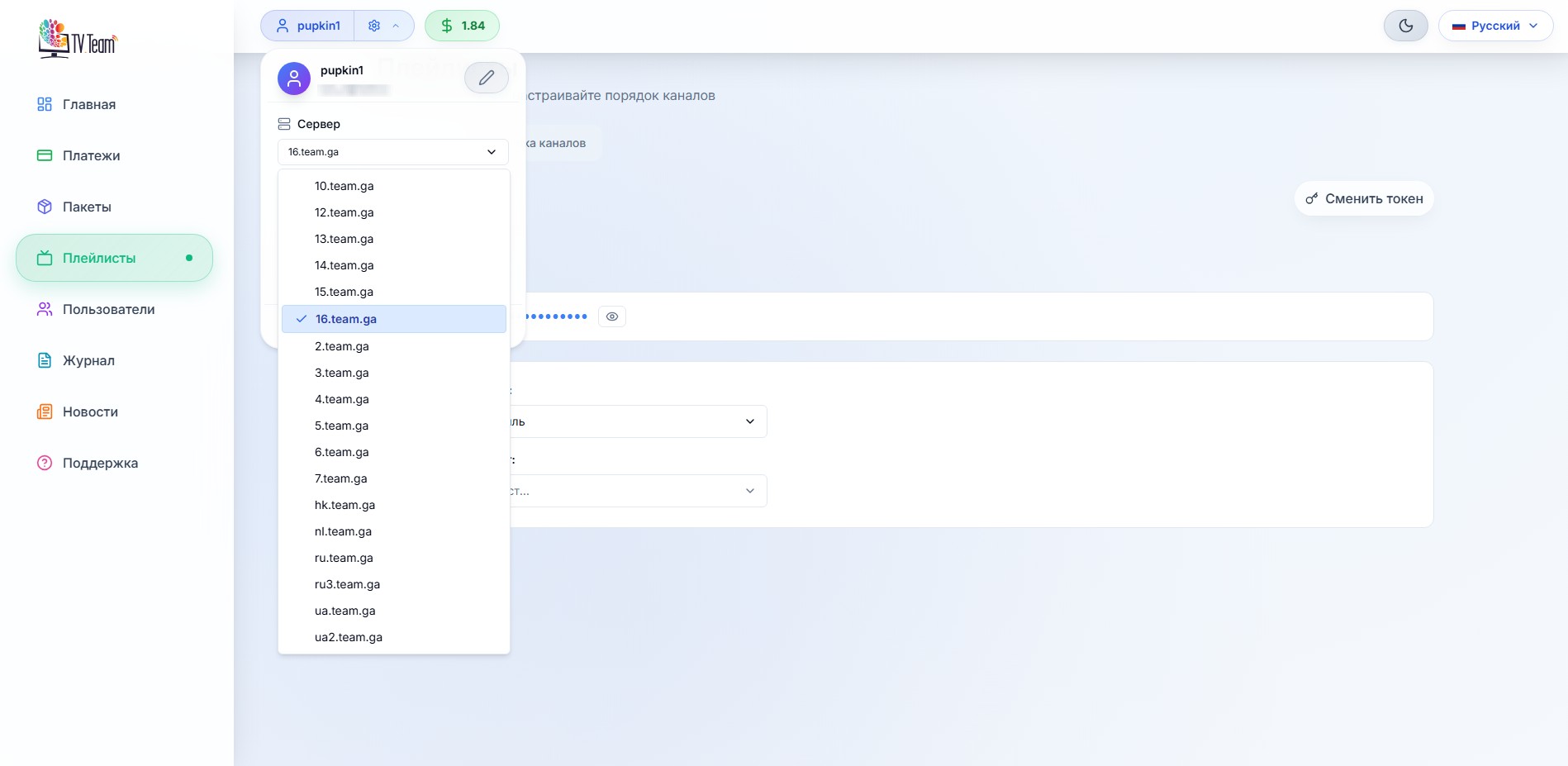Click the purple user avatar icon
This screenshot has height=766, width=1568.
tap(294, 79)
